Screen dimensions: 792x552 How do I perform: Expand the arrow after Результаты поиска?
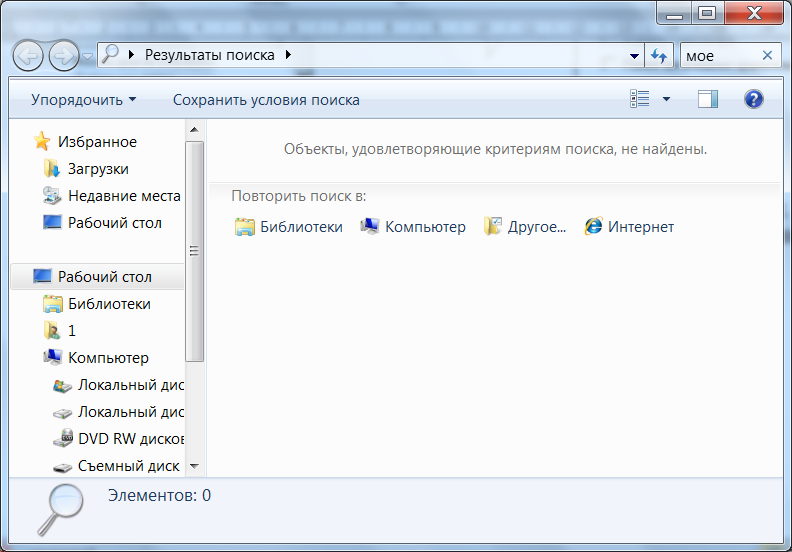pyautogui.click(x=288, y=55)
